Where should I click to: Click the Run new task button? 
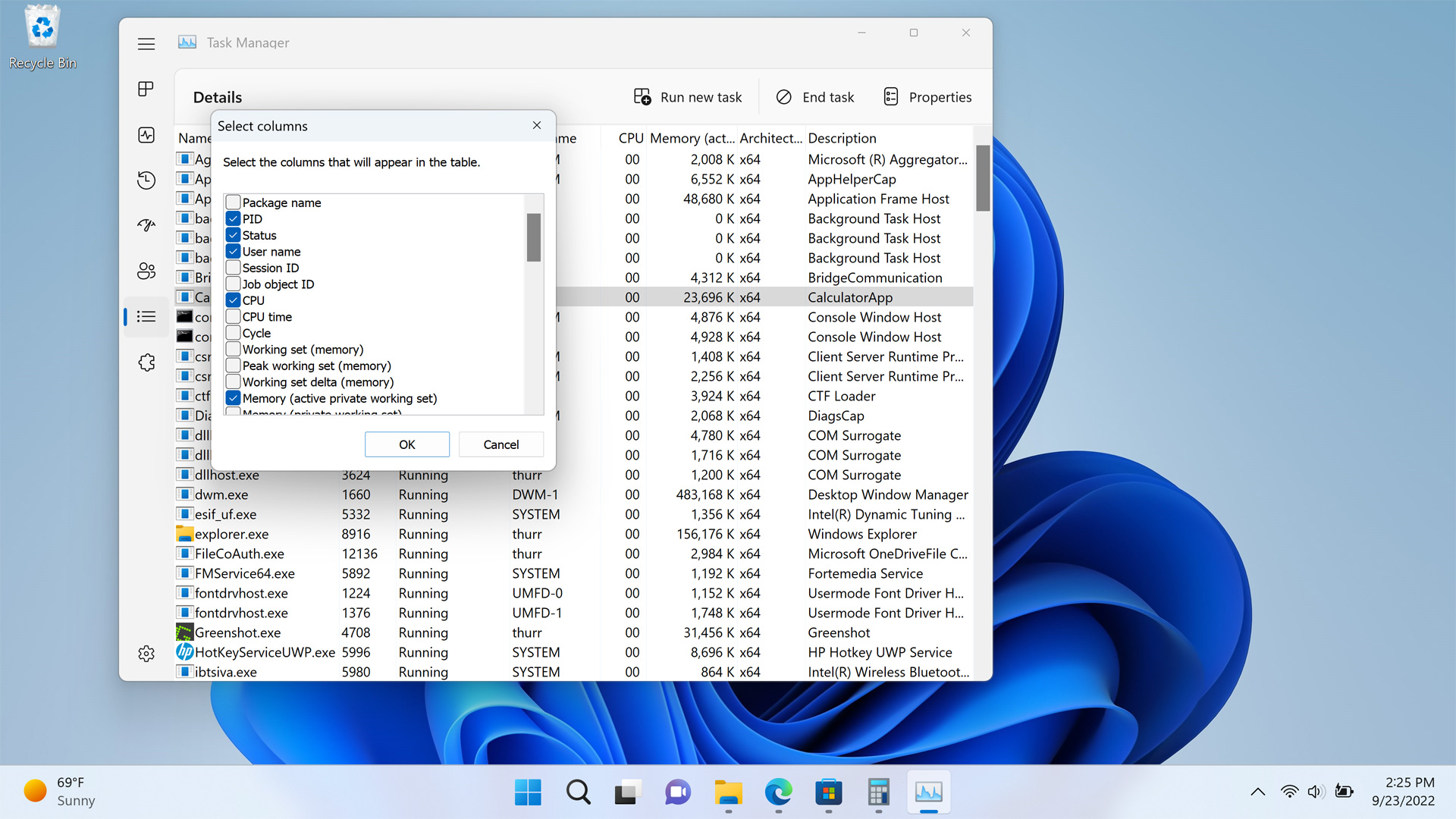coord(687,97)
